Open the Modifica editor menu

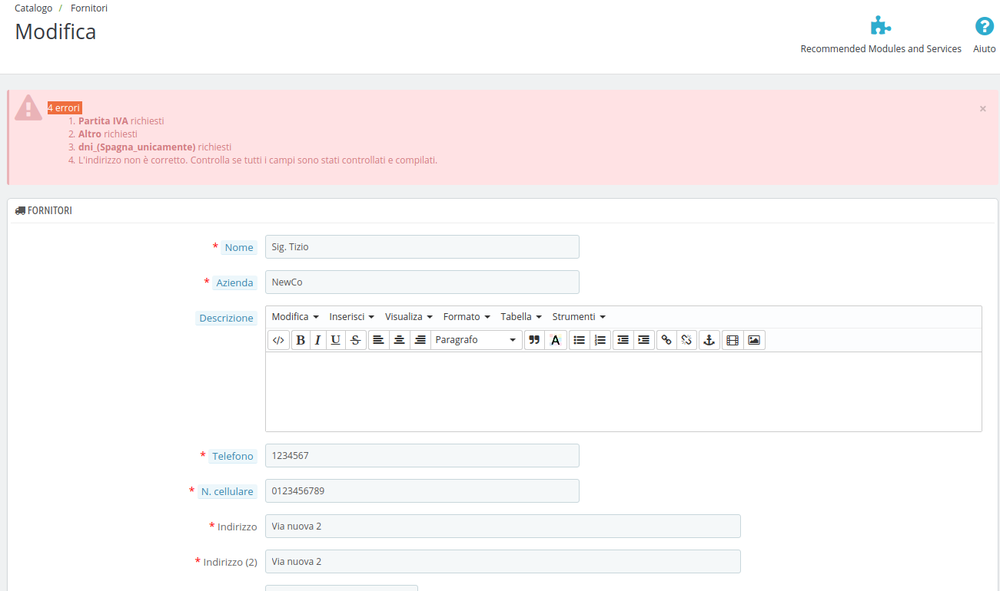click(295, 317)
